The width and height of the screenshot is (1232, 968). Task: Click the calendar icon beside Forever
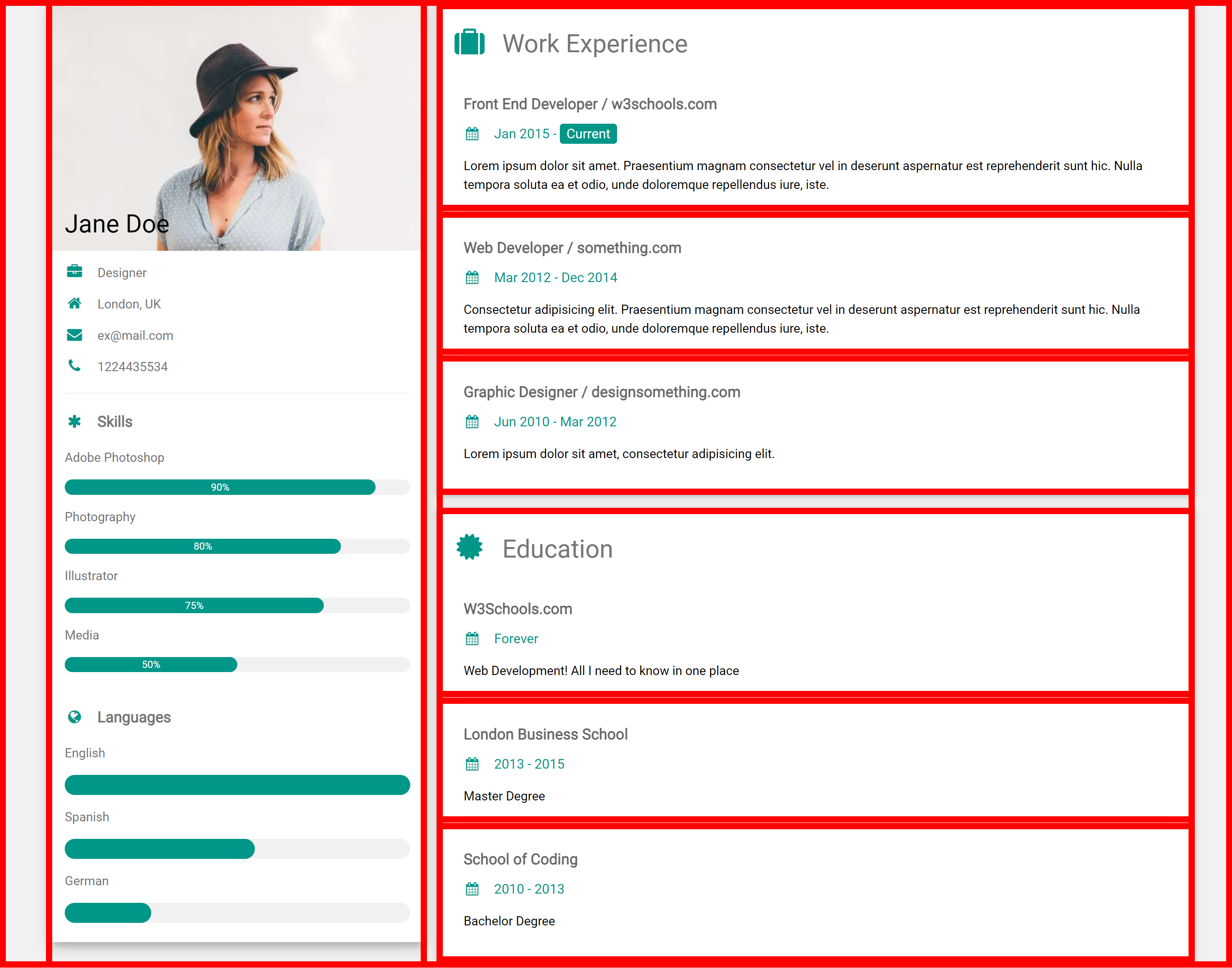(x=472, y=639)
